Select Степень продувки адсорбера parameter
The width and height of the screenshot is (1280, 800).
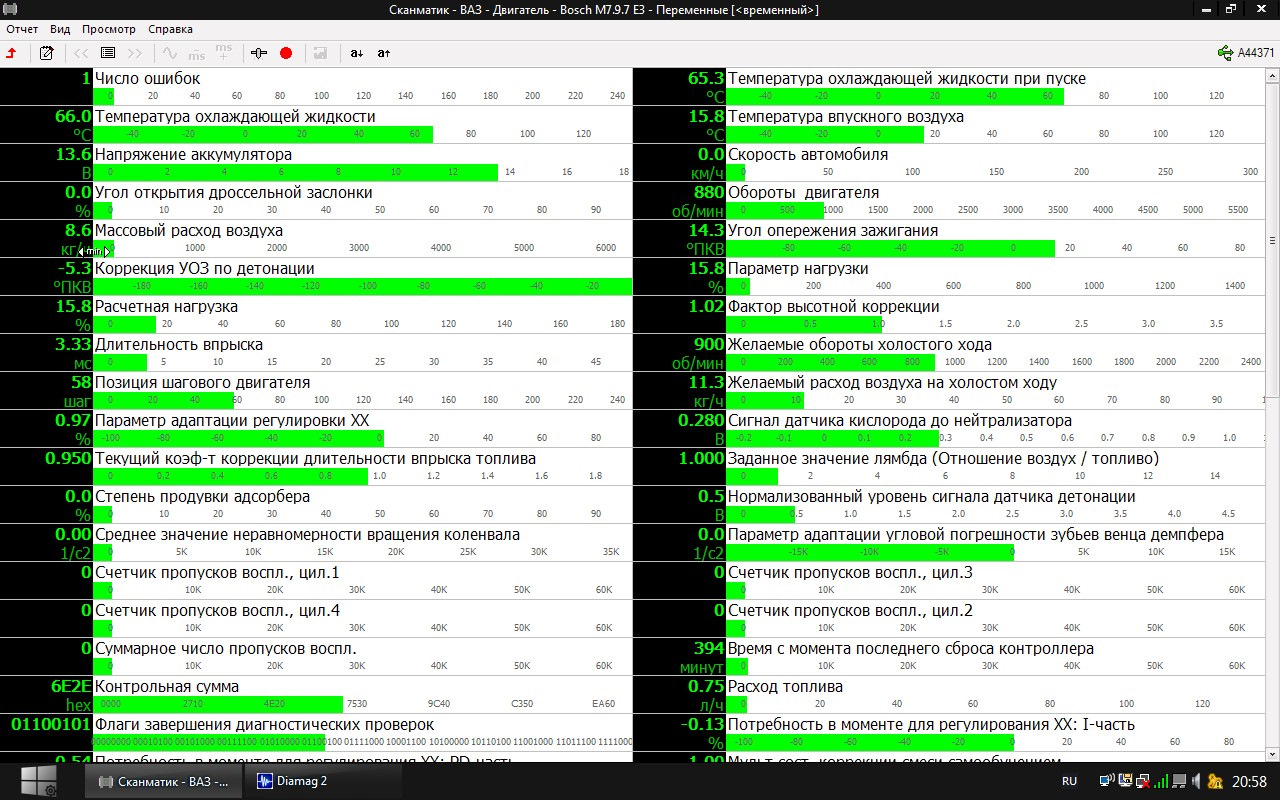point(316,505)
